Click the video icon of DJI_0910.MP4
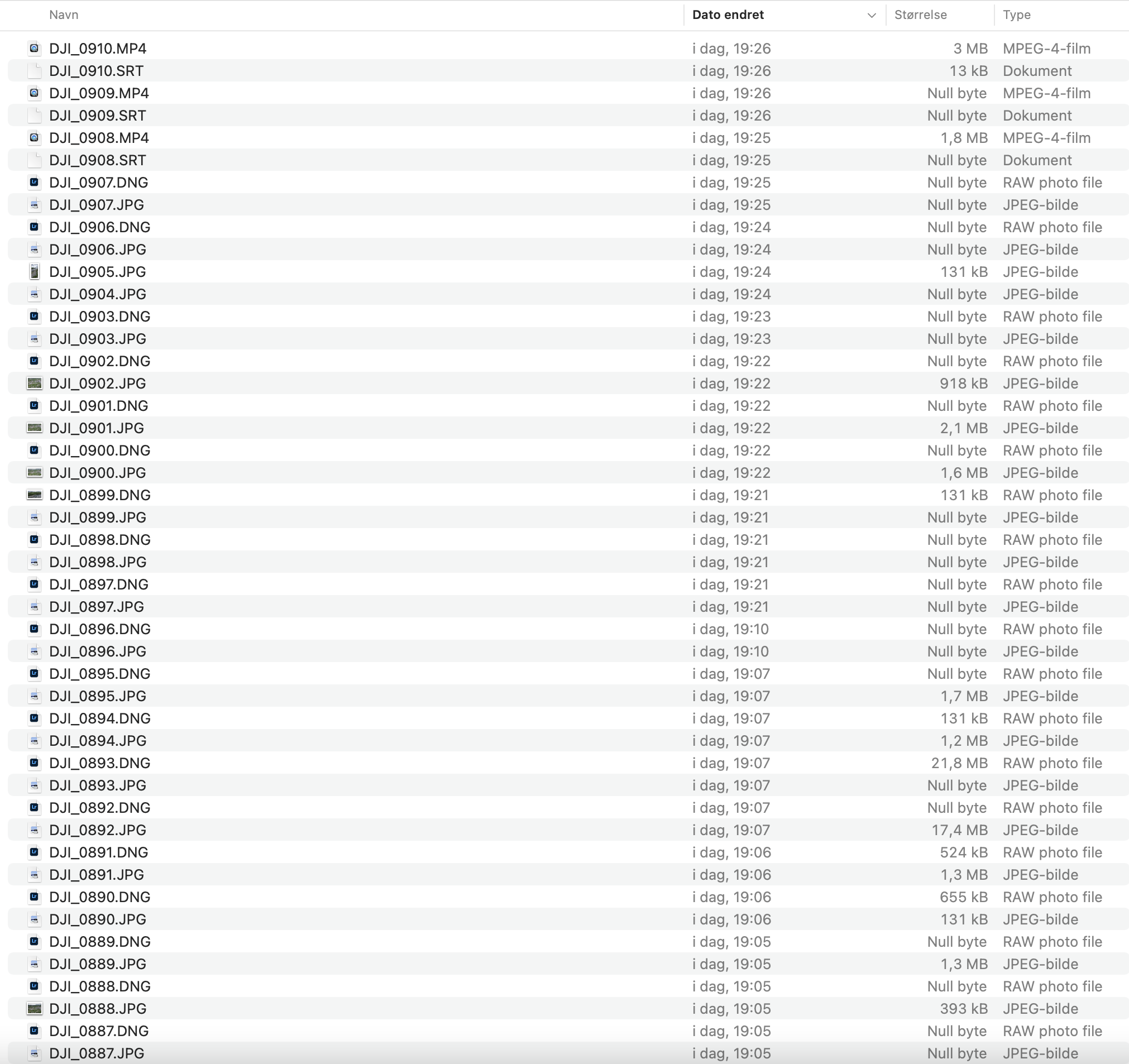The image size is (1129, 1064). tap(35, 48)
